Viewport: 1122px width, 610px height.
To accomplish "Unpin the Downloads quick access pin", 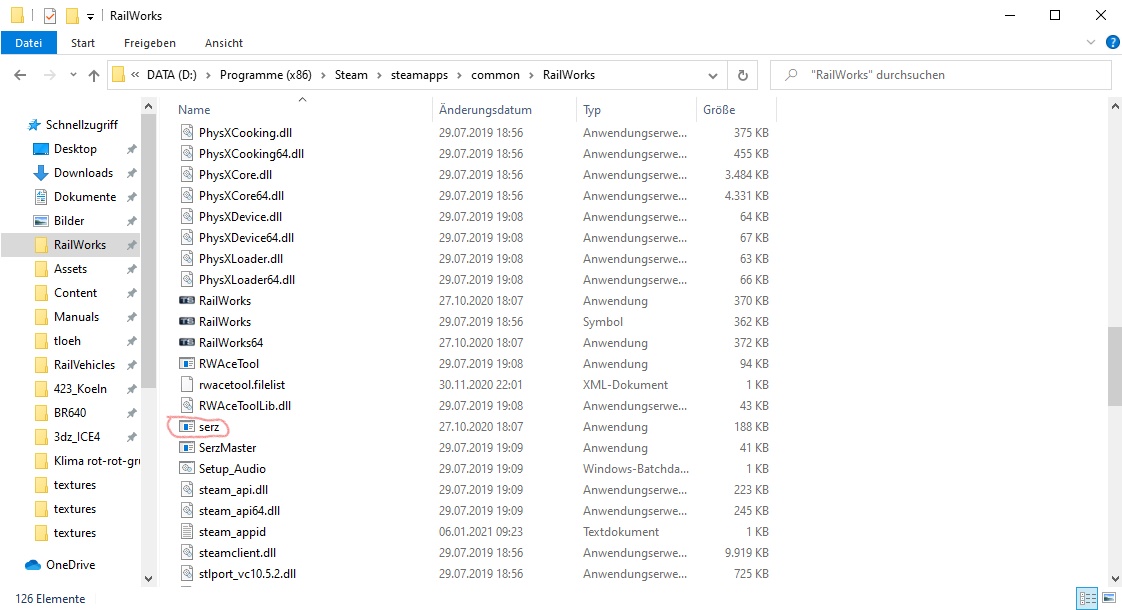I will [x=131, y=173].
